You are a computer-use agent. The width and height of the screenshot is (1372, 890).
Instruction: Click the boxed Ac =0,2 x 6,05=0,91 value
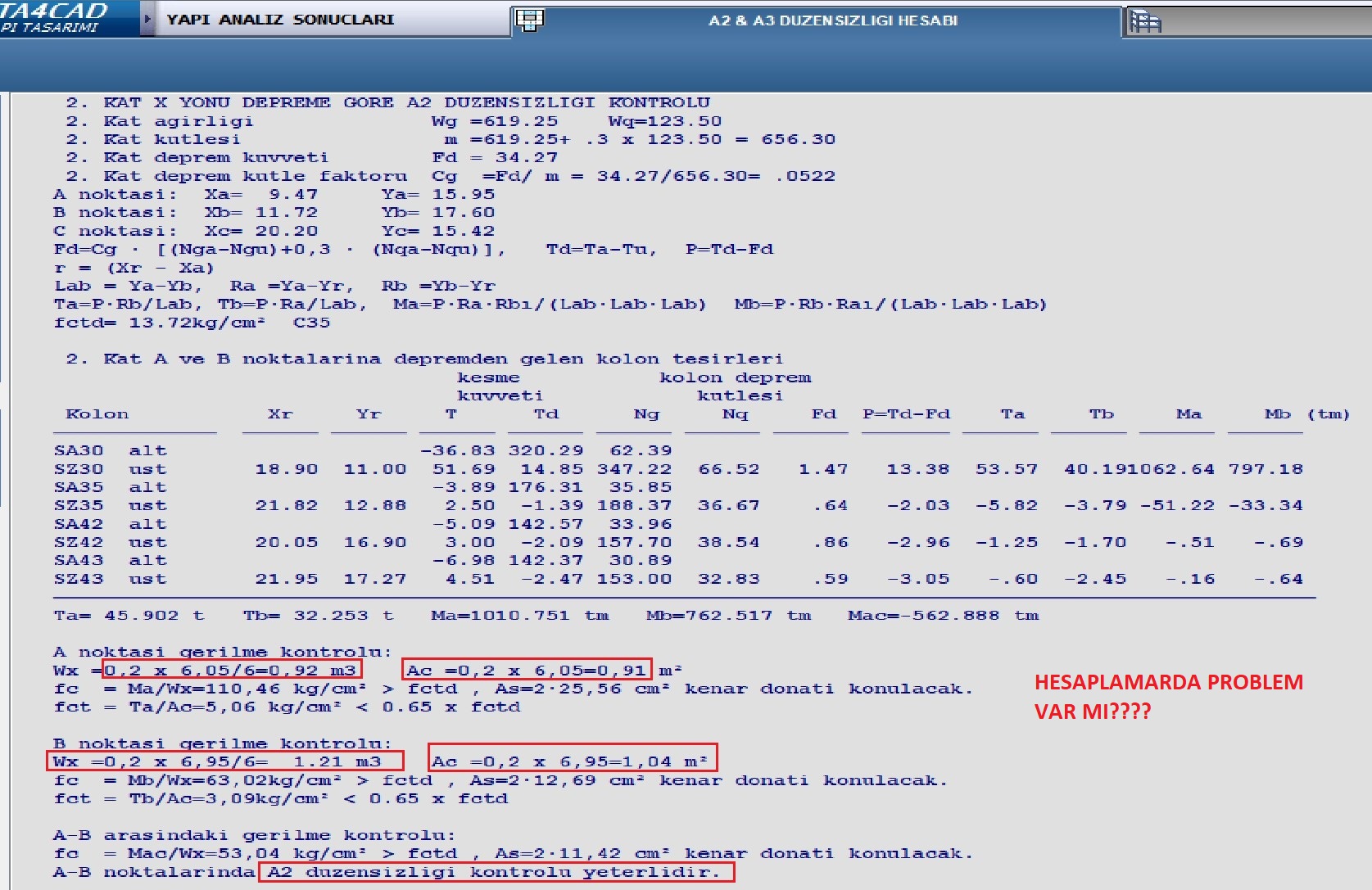pyautogui.click(x=527, y=670)
